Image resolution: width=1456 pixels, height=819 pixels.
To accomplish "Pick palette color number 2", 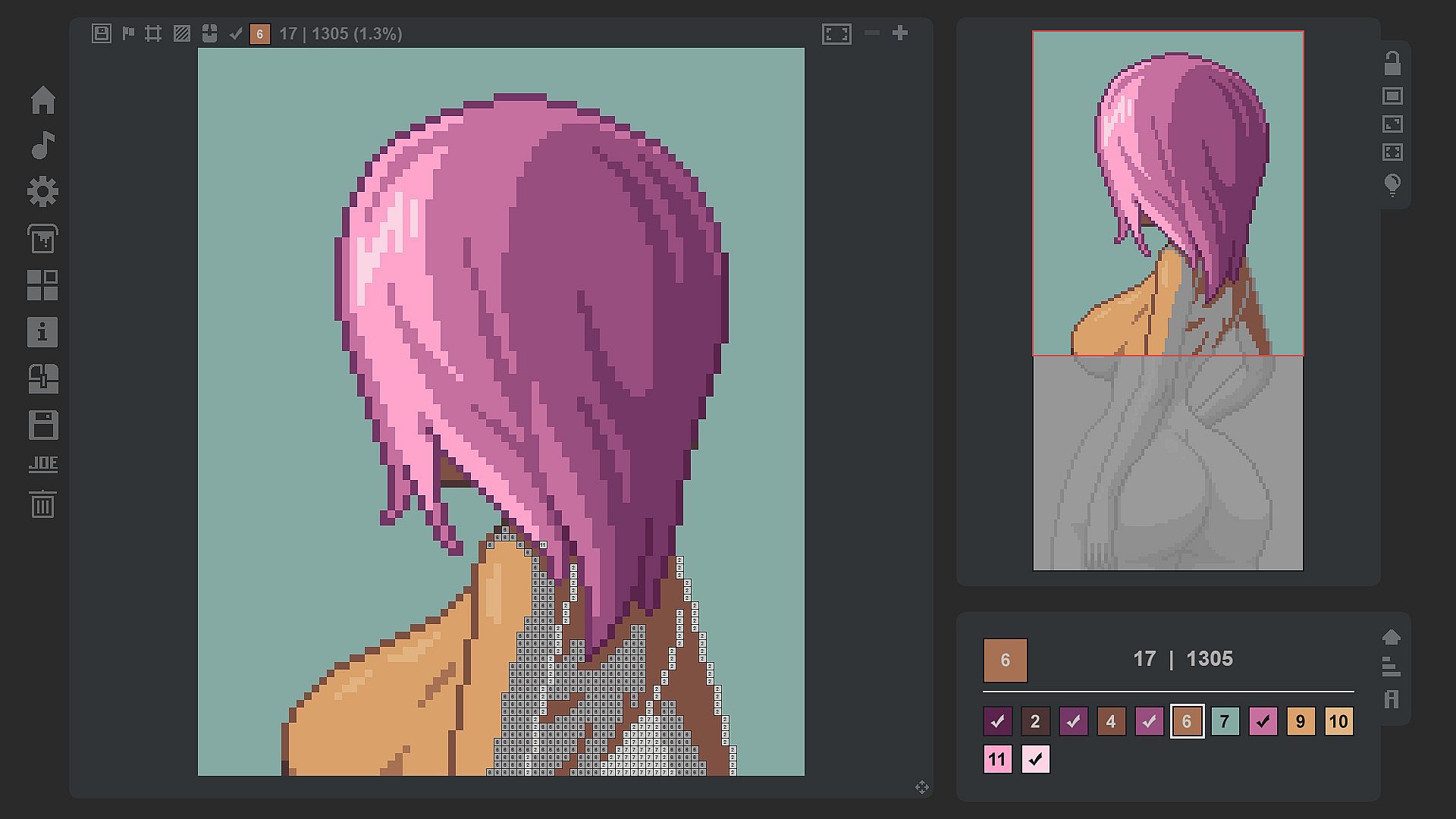I will [1035, 721].
